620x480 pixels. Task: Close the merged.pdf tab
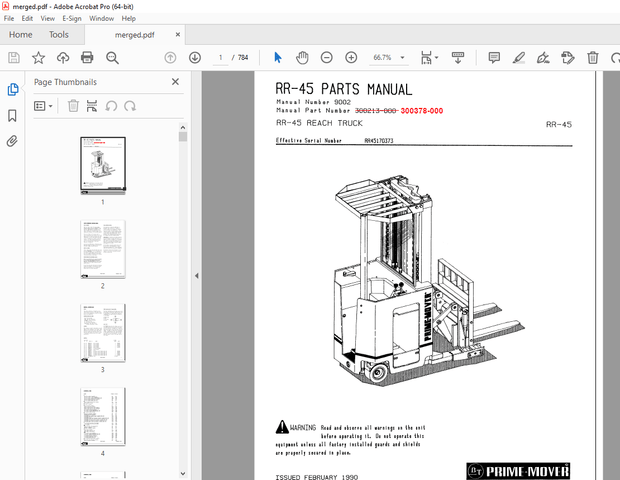coord(178,34)
